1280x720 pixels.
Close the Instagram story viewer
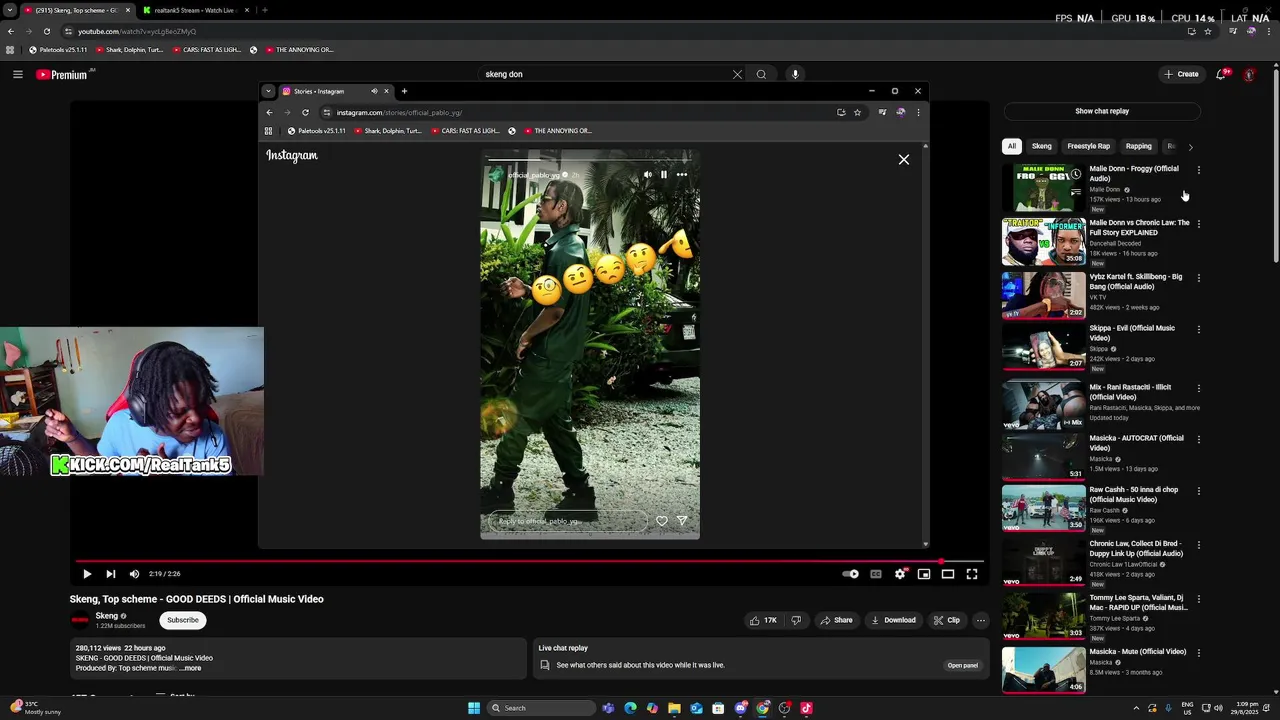tap(904, 160)
